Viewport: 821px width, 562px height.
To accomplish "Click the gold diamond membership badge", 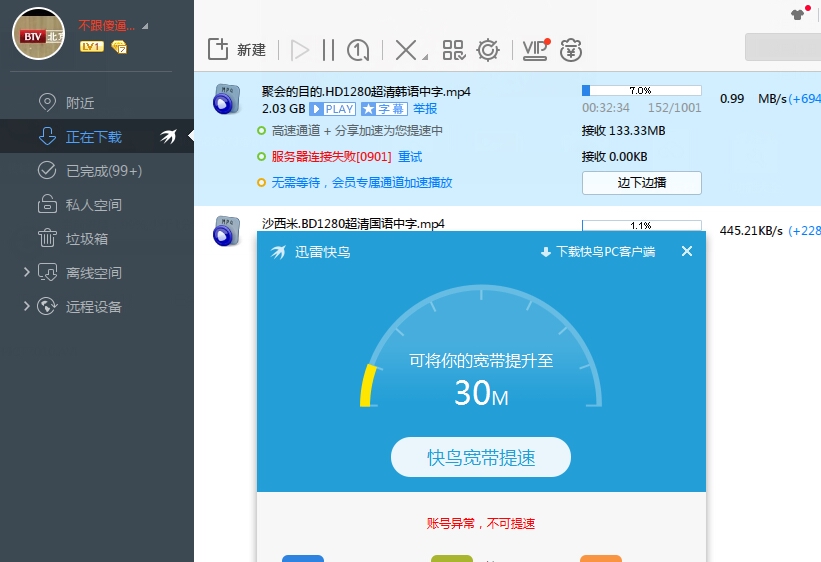I will pyautogui.click(x=119, y=47).
